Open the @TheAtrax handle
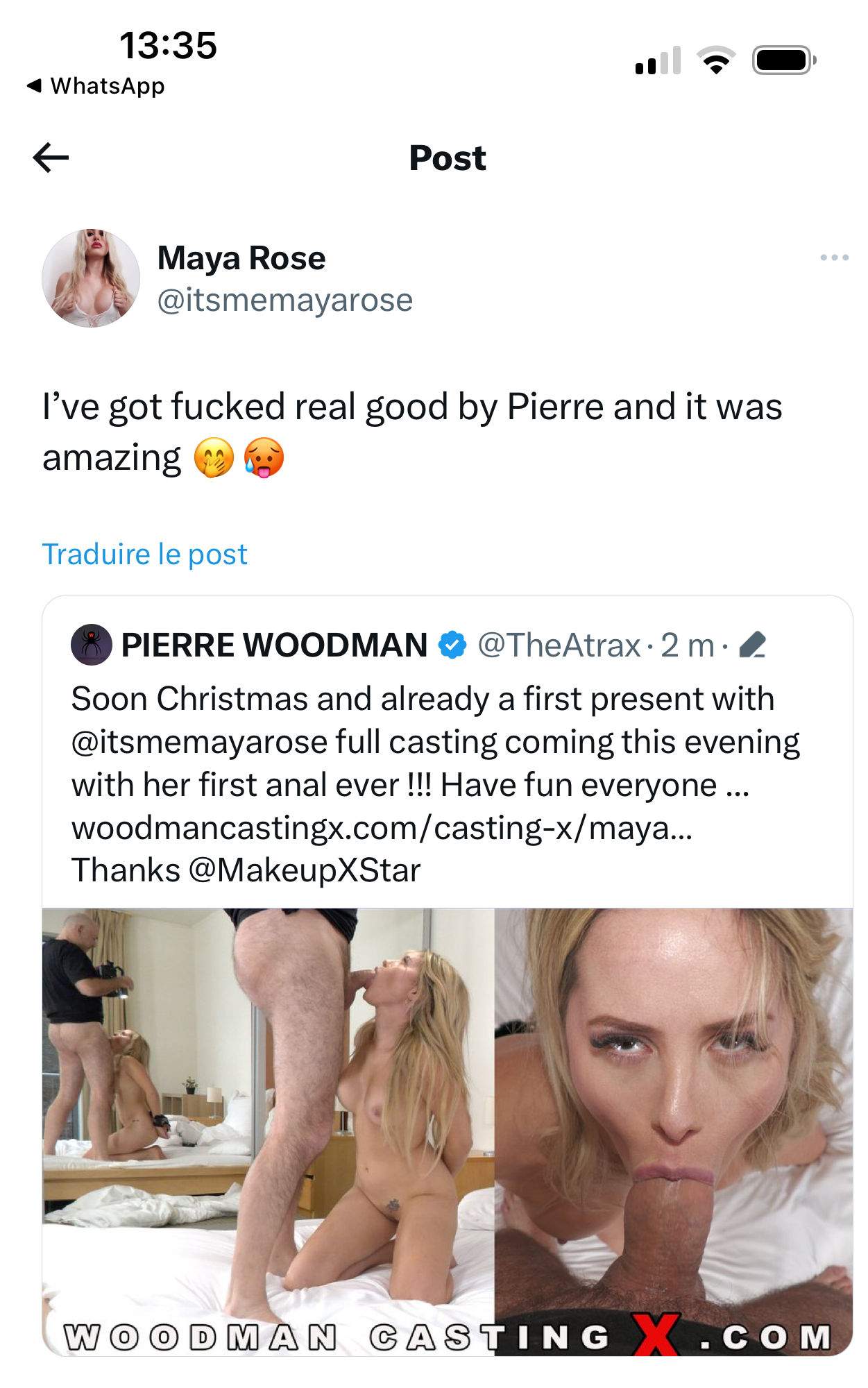 [559, 645]
